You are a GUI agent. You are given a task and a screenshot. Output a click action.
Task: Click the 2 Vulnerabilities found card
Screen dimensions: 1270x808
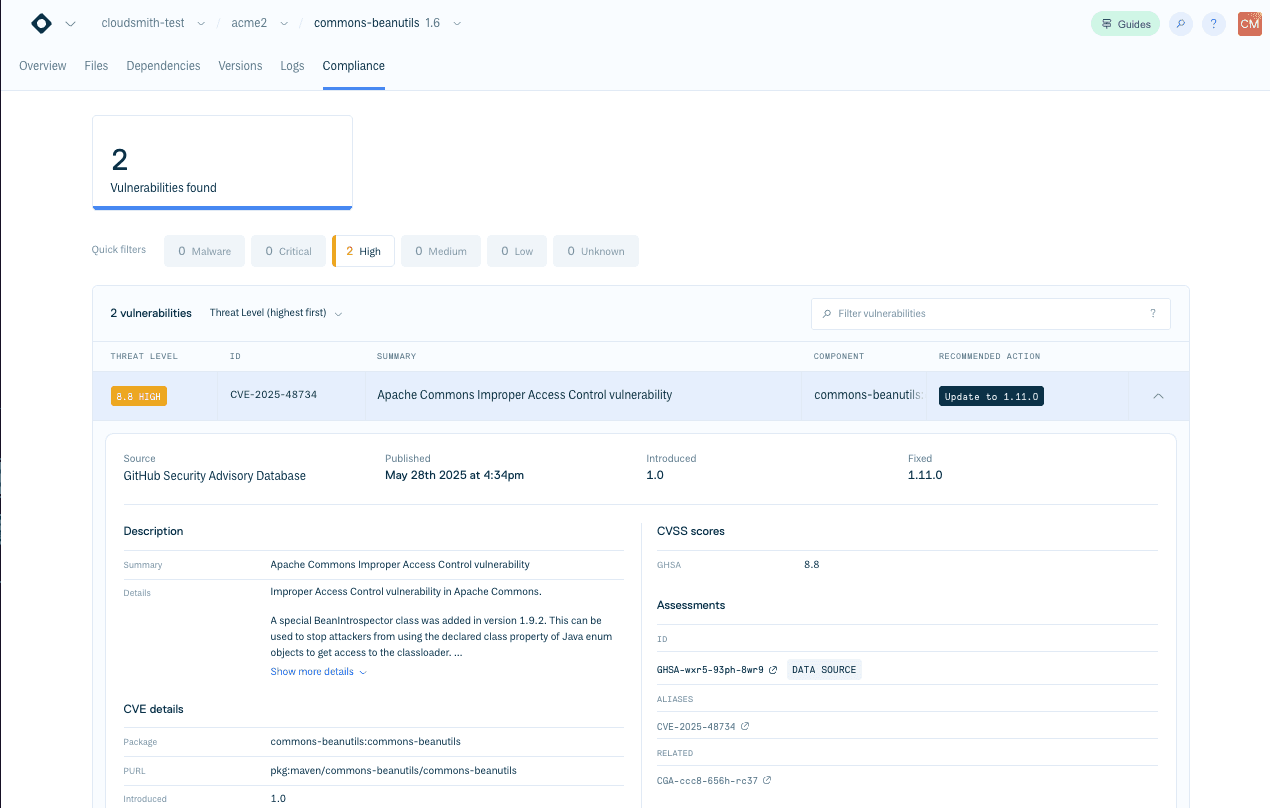pyautogui.click(x=222, y=162)
